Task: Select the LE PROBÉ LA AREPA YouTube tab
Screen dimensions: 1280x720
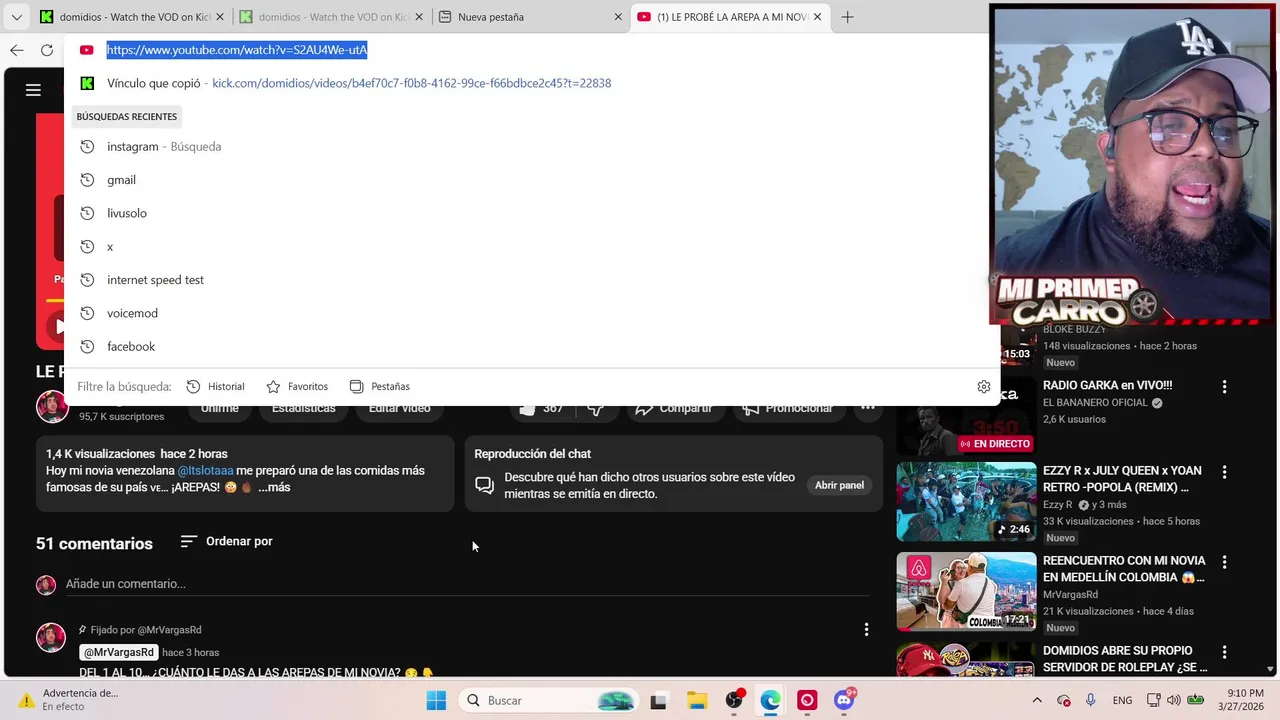Action: point(730,17)
